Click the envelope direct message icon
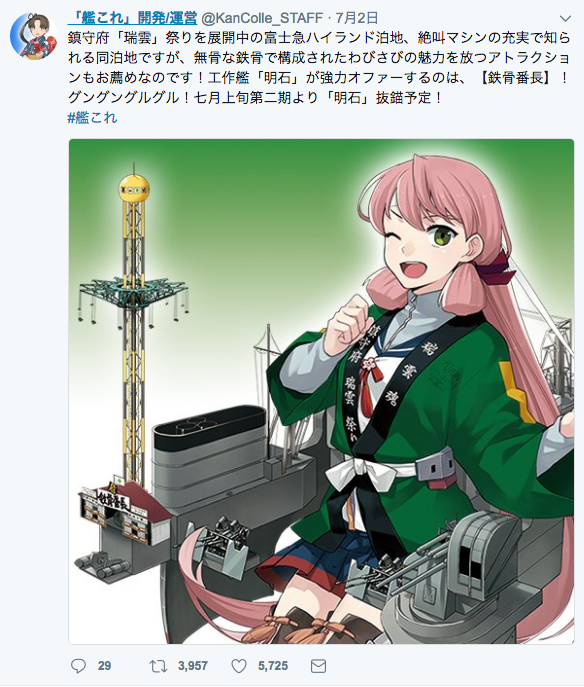The image size is (584, 687). 318,666
